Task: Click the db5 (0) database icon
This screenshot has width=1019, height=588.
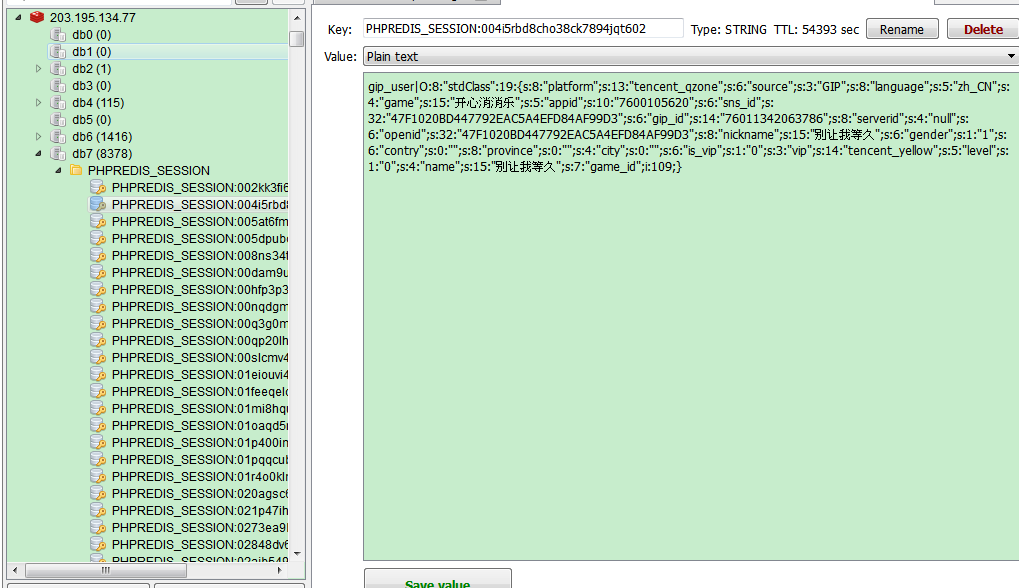Action: click(58, 120)
